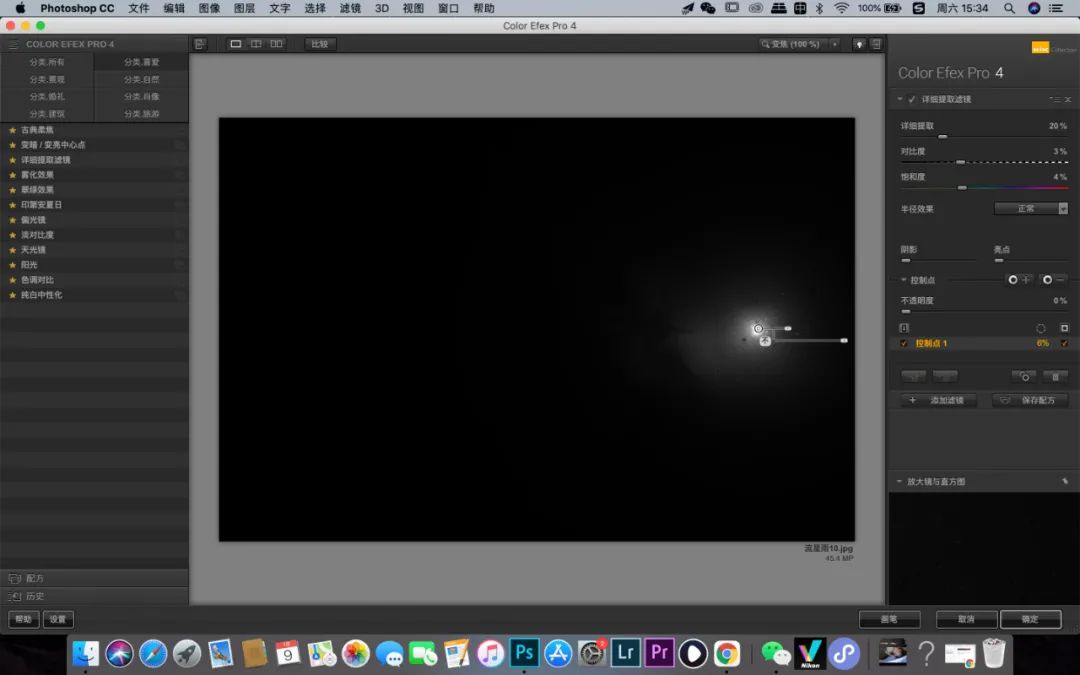Click the 帮助 help button
Viewport: 1080px width, 675px height.
click(x=23, y=619)
